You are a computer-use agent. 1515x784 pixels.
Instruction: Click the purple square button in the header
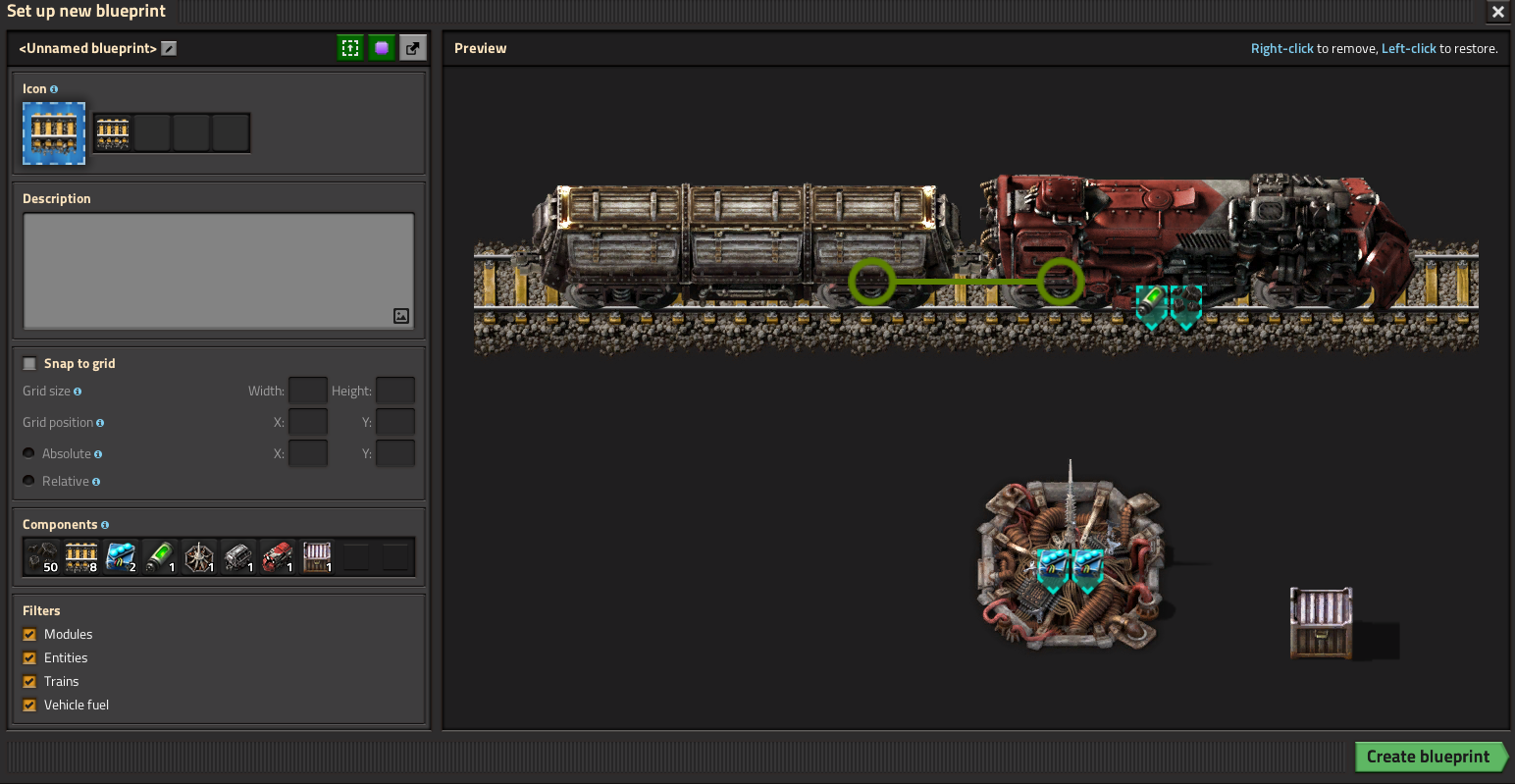click(x=382, y=48)
